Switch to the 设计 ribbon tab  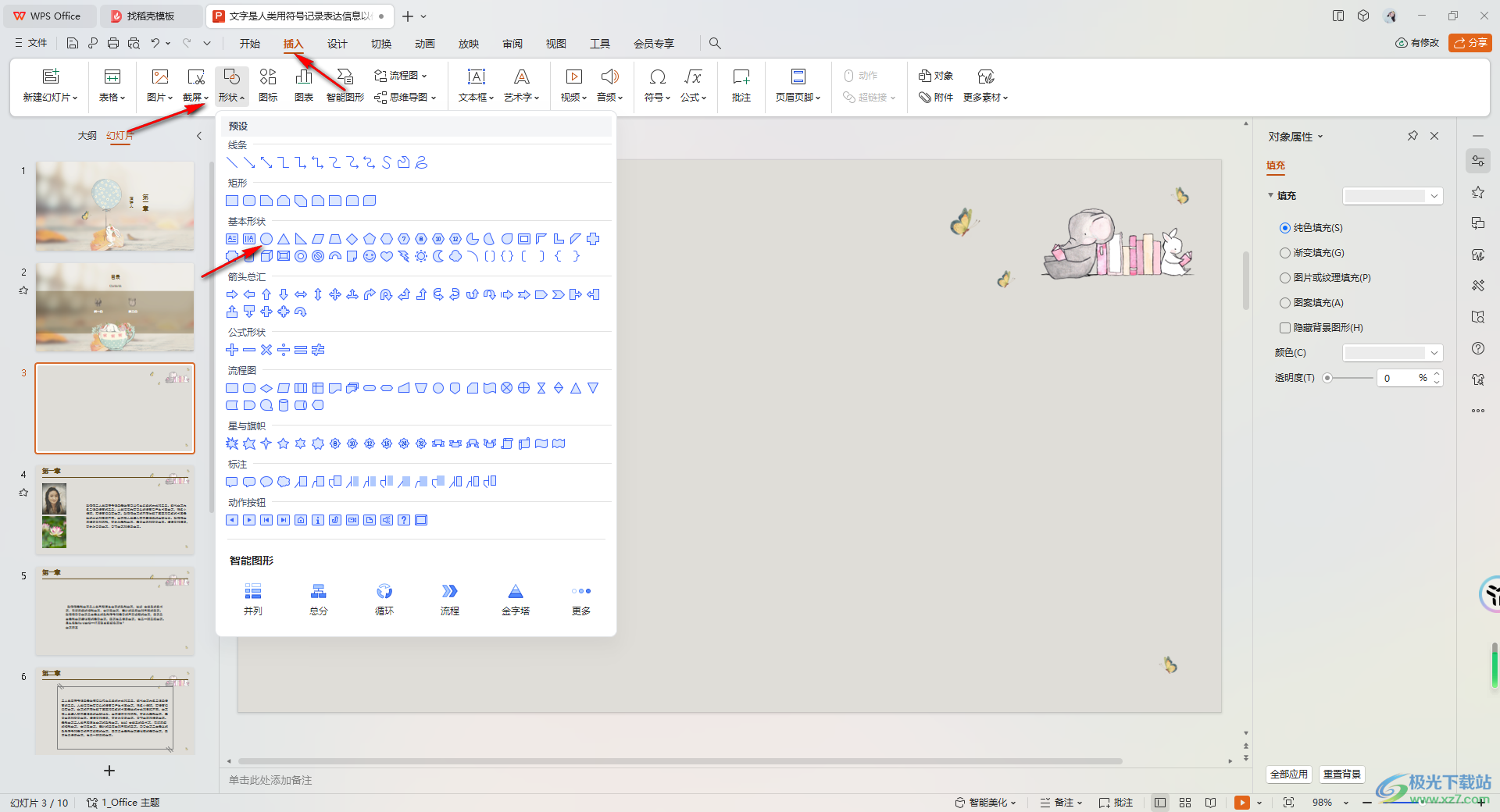(x=337, y=44)
